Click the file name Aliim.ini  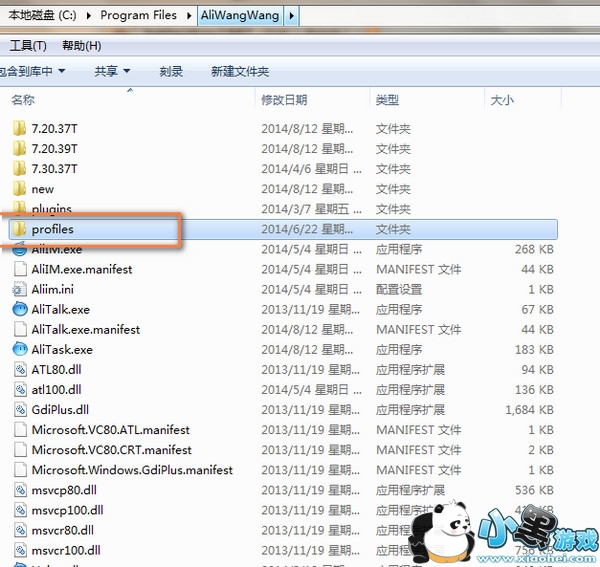[x=52, y=289]
